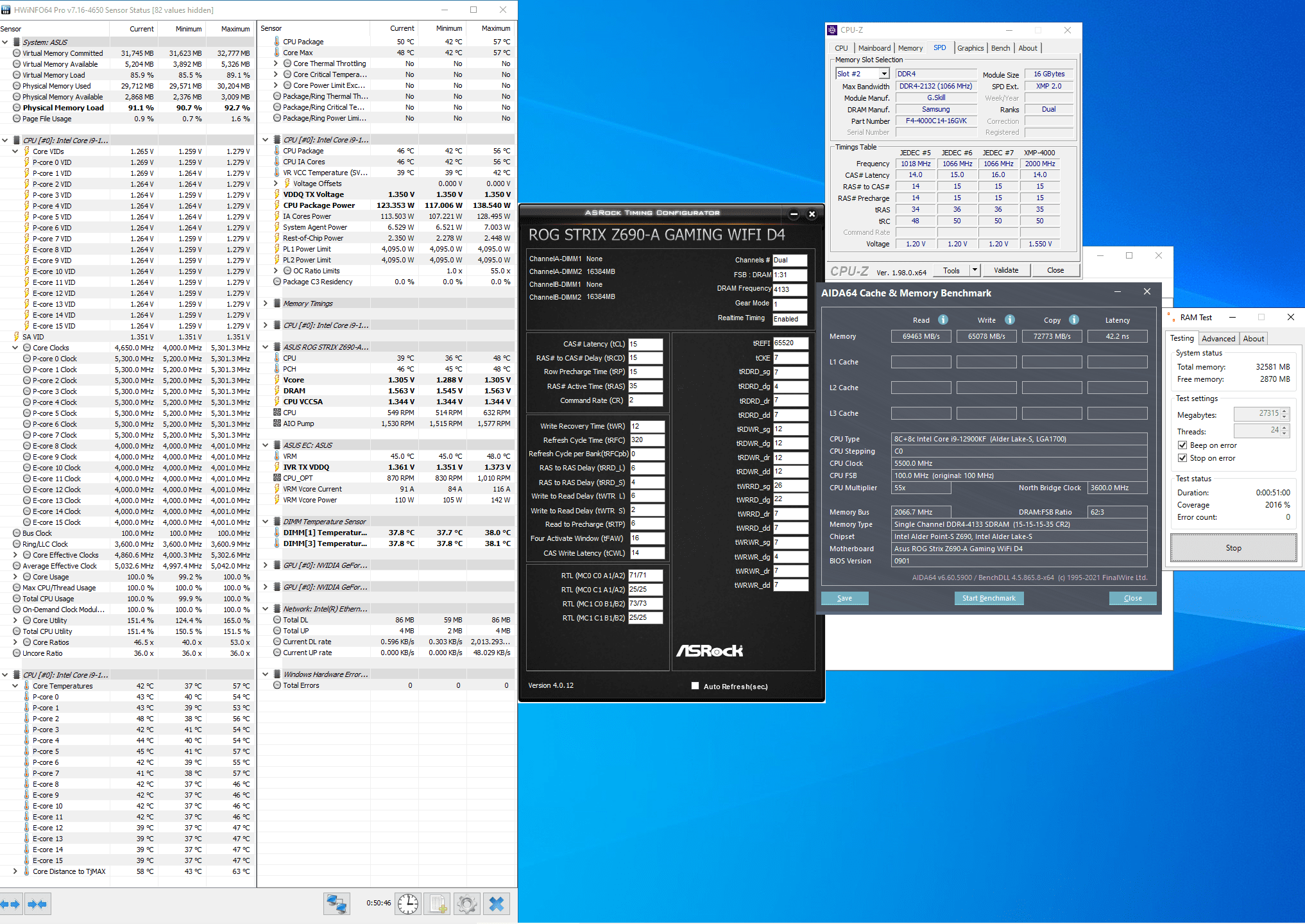Open the Slot #2 memory slot dropdown
The width and height of the screenshot is (1305, 924).
(883, 74)
